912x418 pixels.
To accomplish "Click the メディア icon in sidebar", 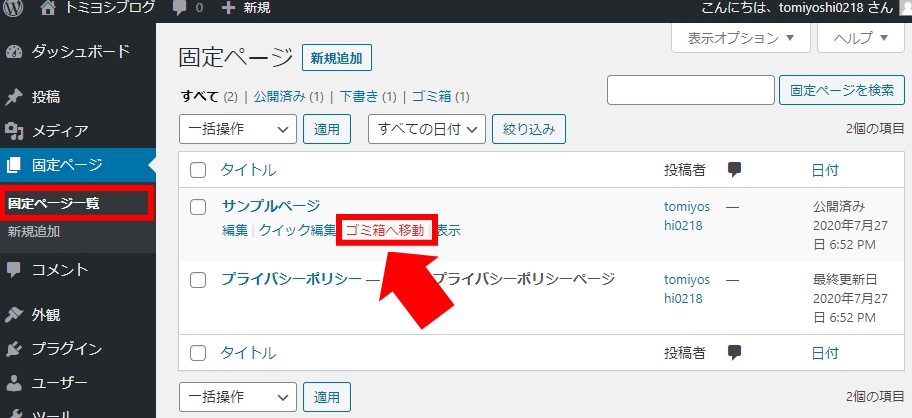I will coord(14,131).
